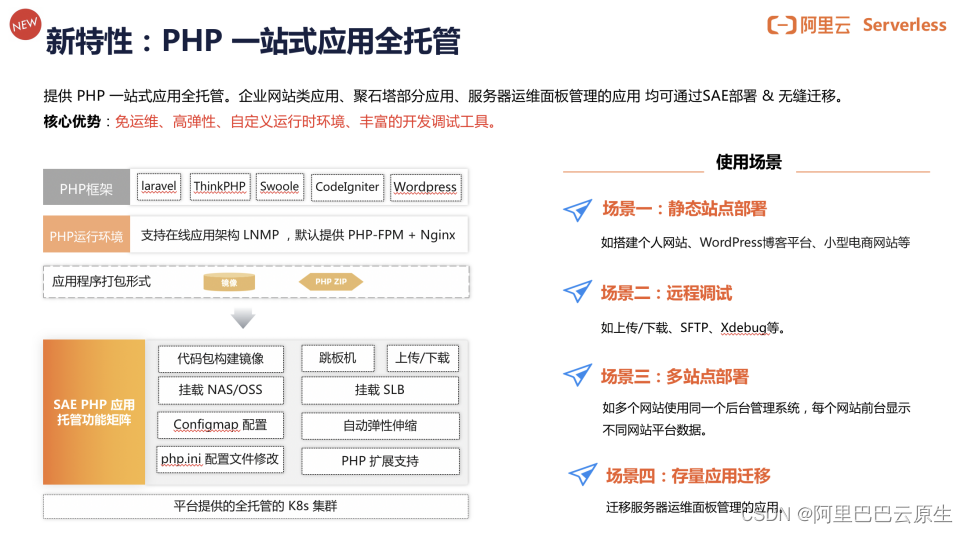
Task: Click the paper plane icon beside 场景一
Action: [578, 210]
